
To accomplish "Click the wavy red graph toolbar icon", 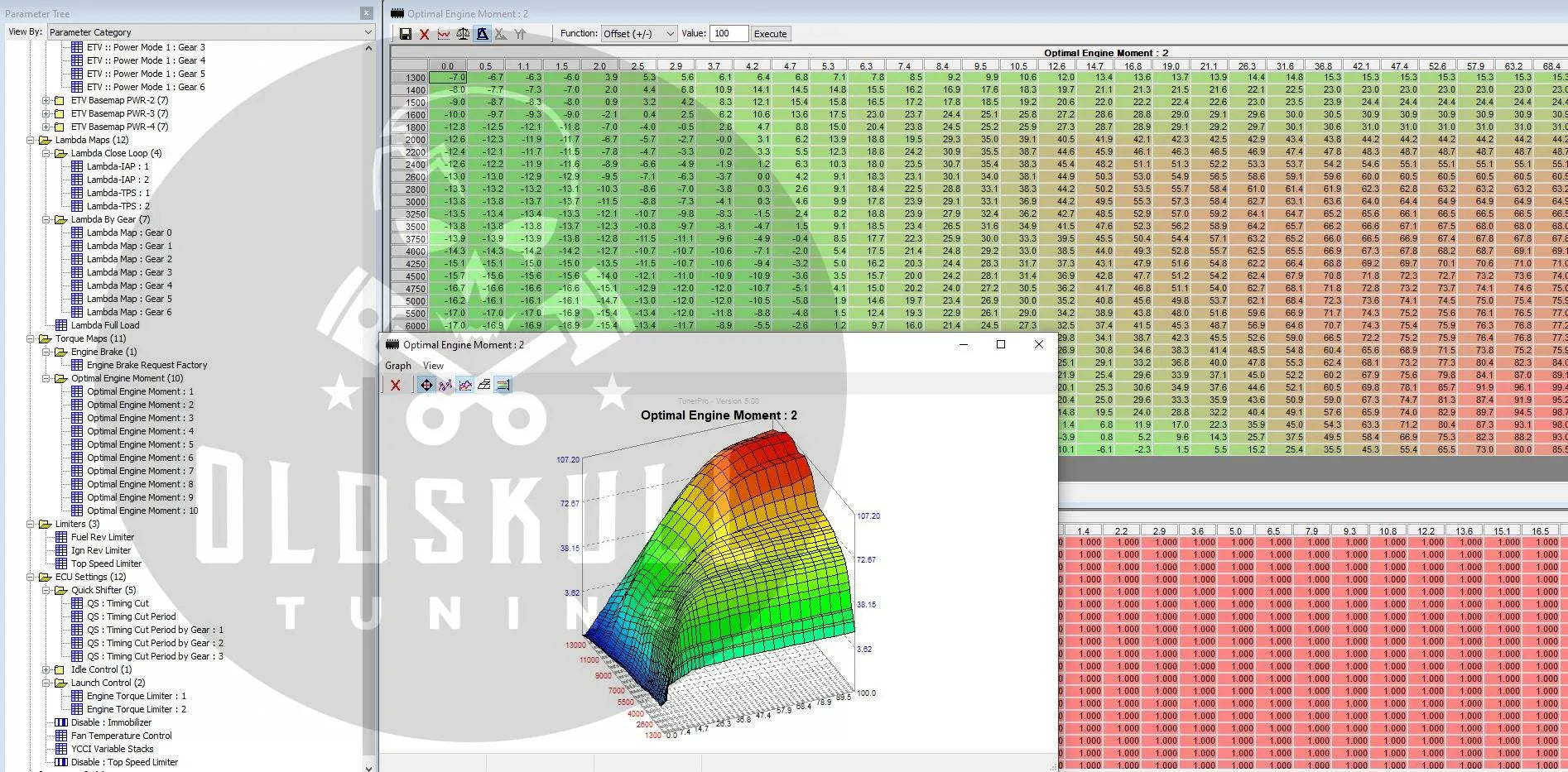I will (444, 34).
